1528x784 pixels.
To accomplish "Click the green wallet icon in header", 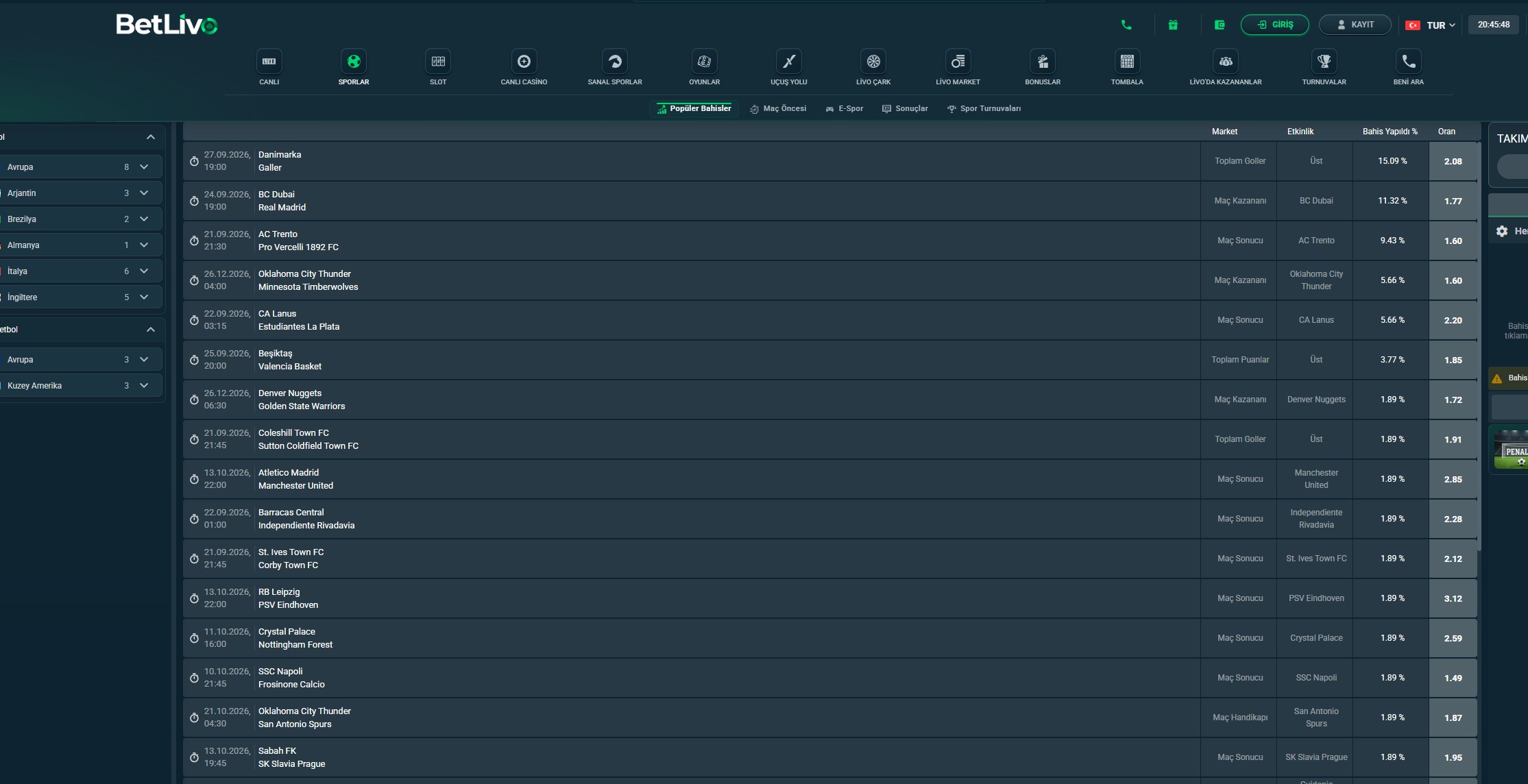I will tap(1220, 25).
